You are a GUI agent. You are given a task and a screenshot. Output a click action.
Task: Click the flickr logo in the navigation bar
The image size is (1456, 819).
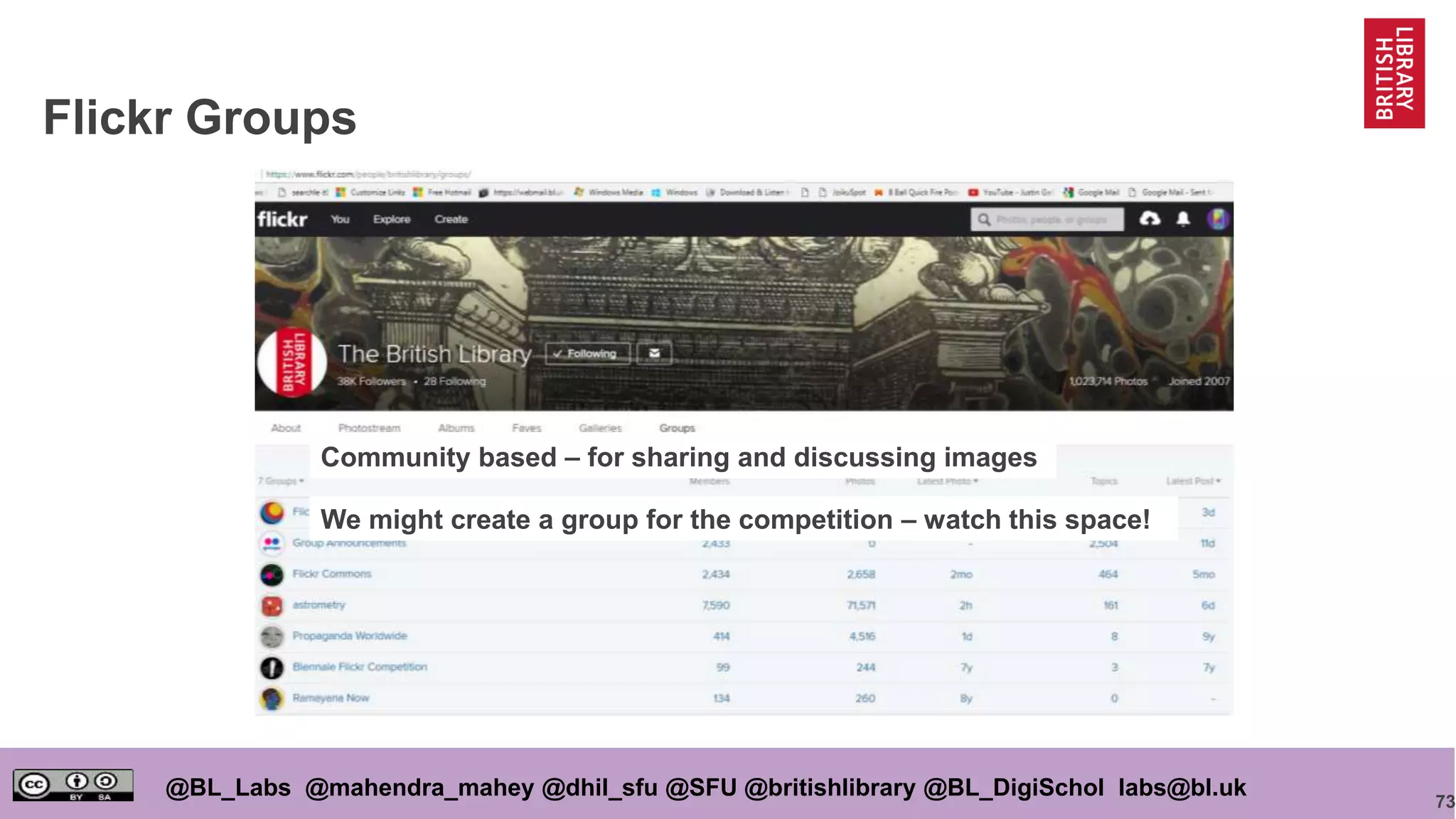pos(282,219)
